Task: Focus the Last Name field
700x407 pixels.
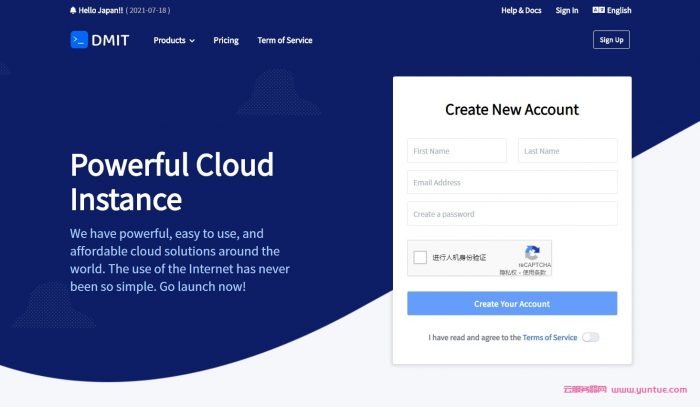Action: (567, 151)
